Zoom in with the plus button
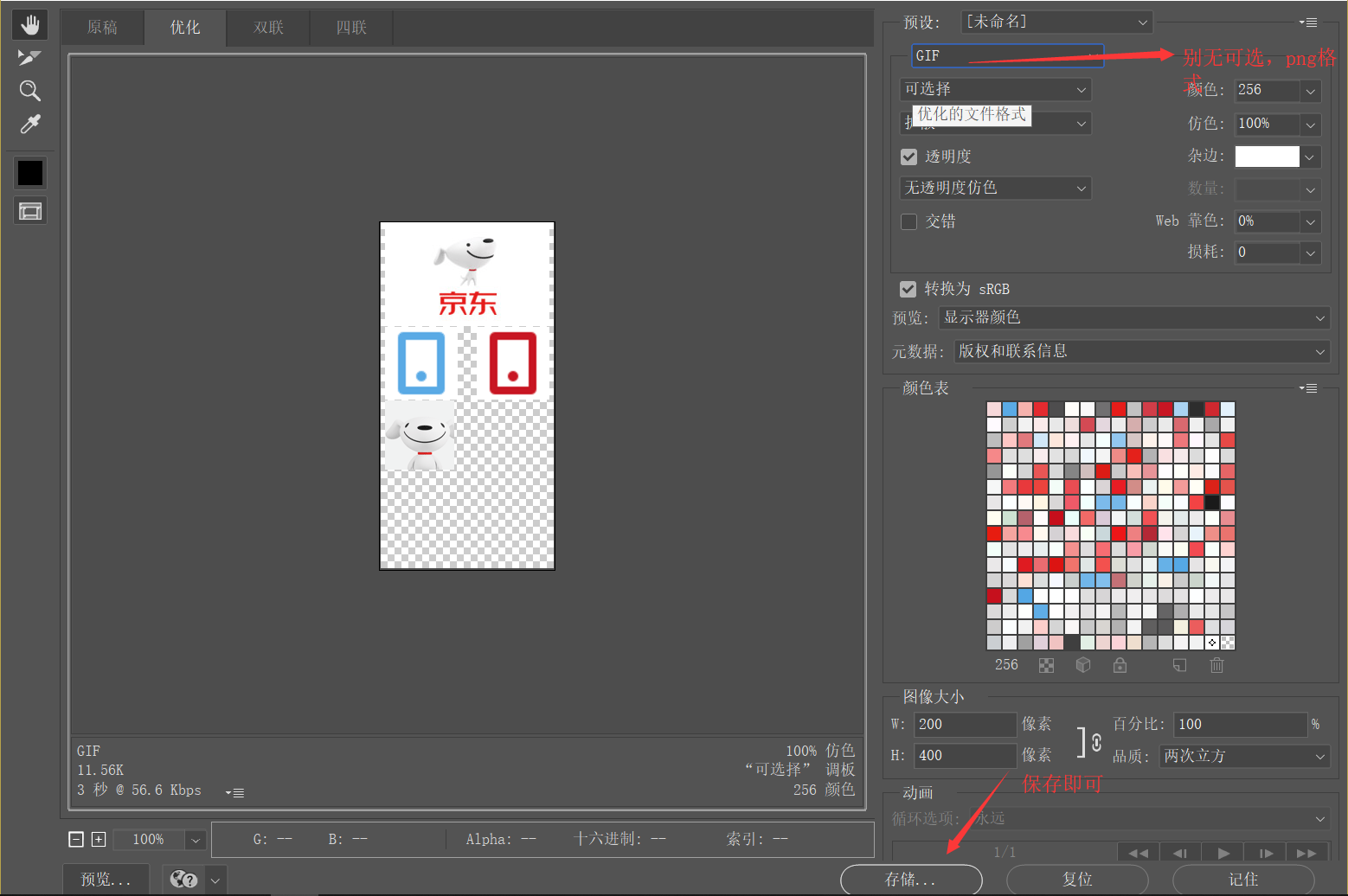Screen dimensions: 1348x896 click(x=99, y=839)
